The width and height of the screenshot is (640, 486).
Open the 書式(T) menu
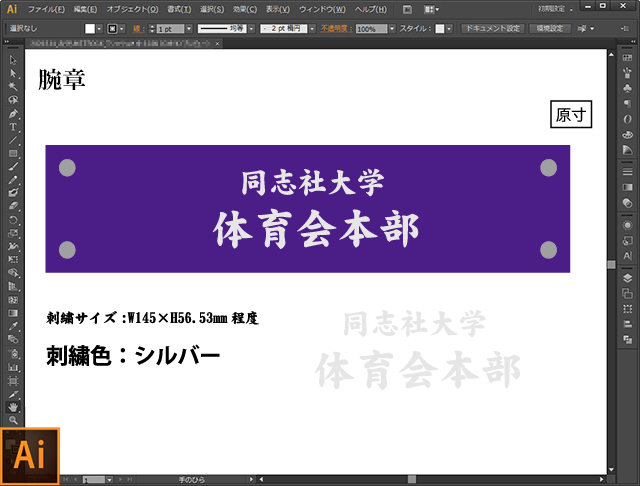tap(179, 9)
